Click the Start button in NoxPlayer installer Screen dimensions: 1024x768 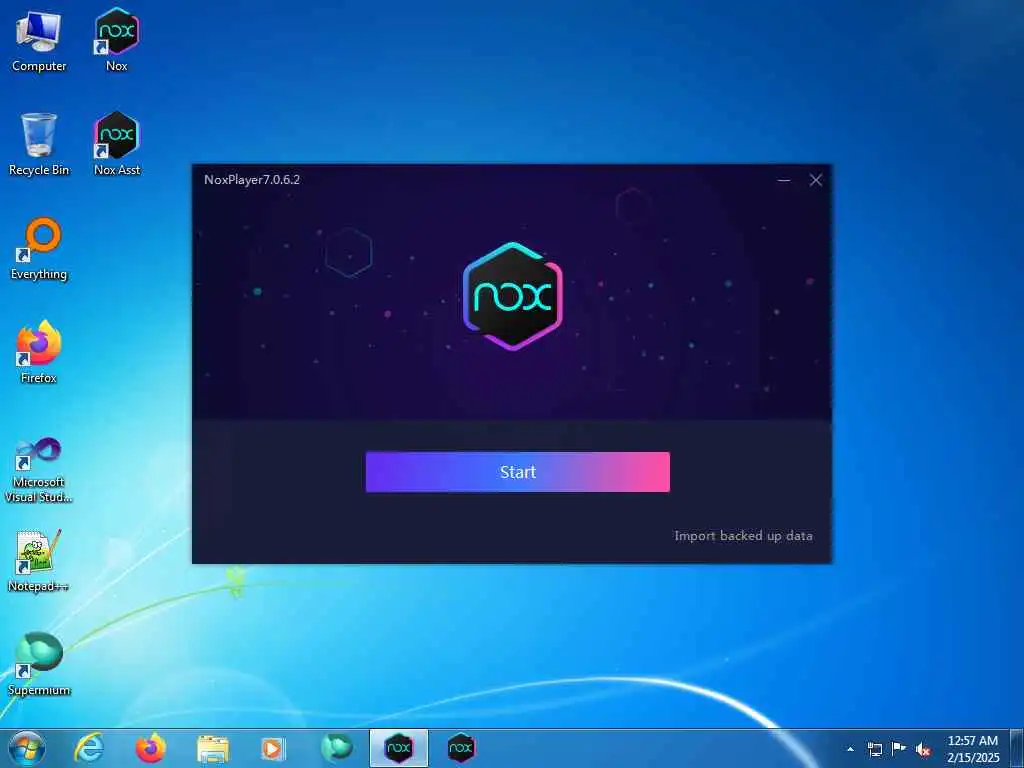point(517,472)
